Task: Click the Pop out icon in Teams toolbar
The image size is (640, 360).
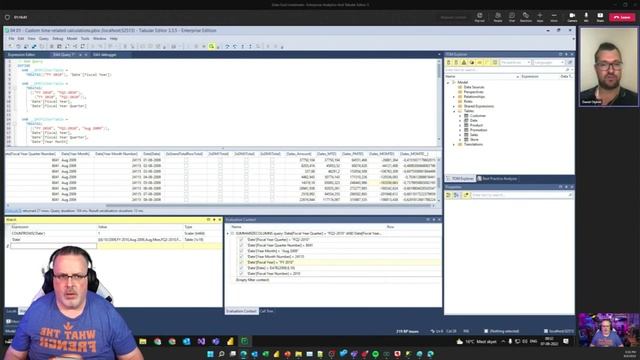Action: point(480,17)
